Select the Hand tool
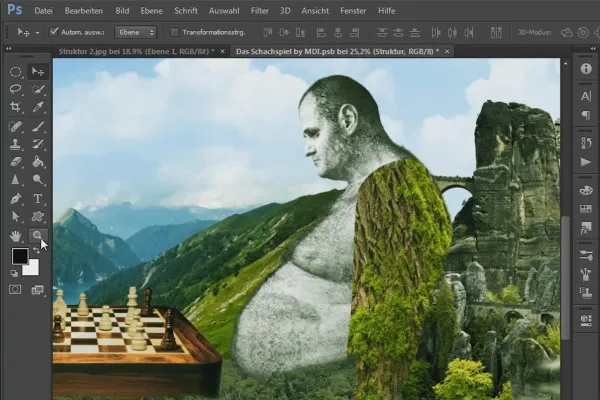Image resolution: width=600 pixels, height=400 pixels. pos(15,236)
